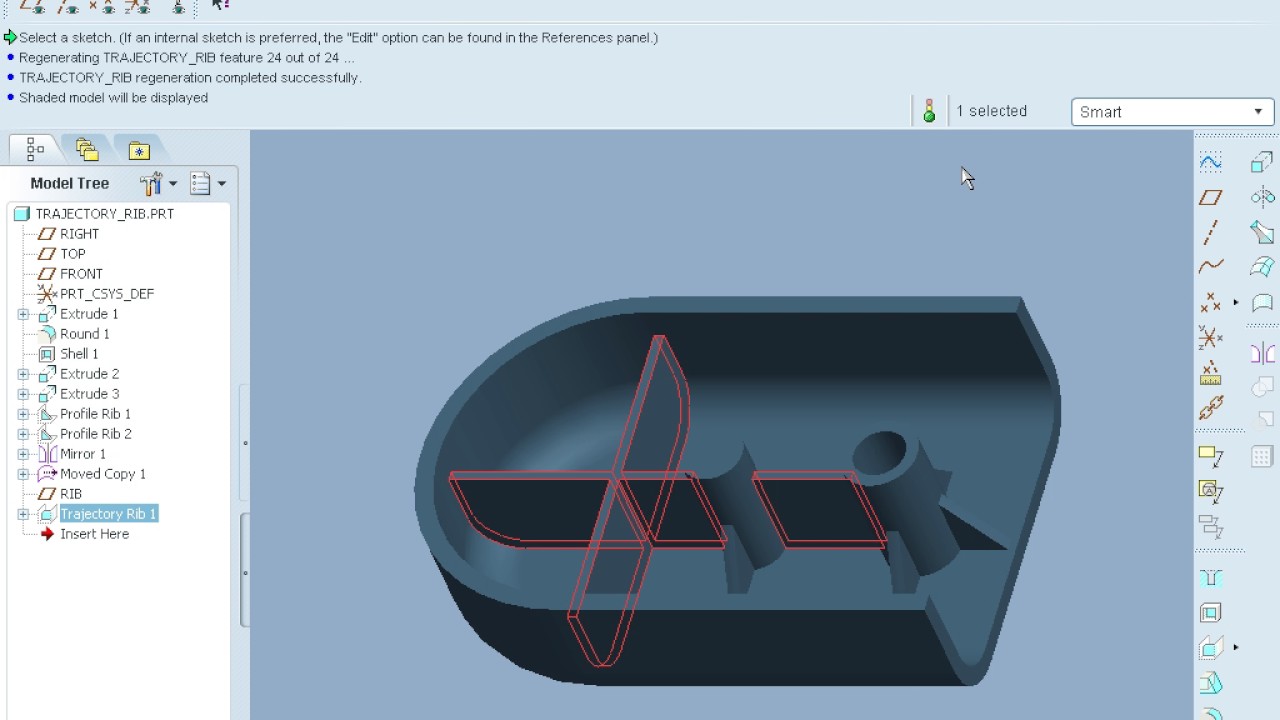Select the Variable Section Sweep tool
The image size is (1280, 720).
point(1262,232)
